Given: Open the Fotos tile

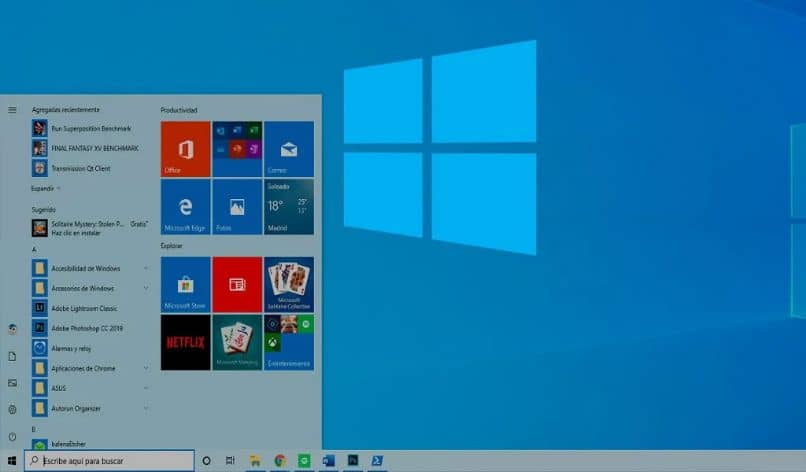Looking at the screenshot, I should point(237,207).
